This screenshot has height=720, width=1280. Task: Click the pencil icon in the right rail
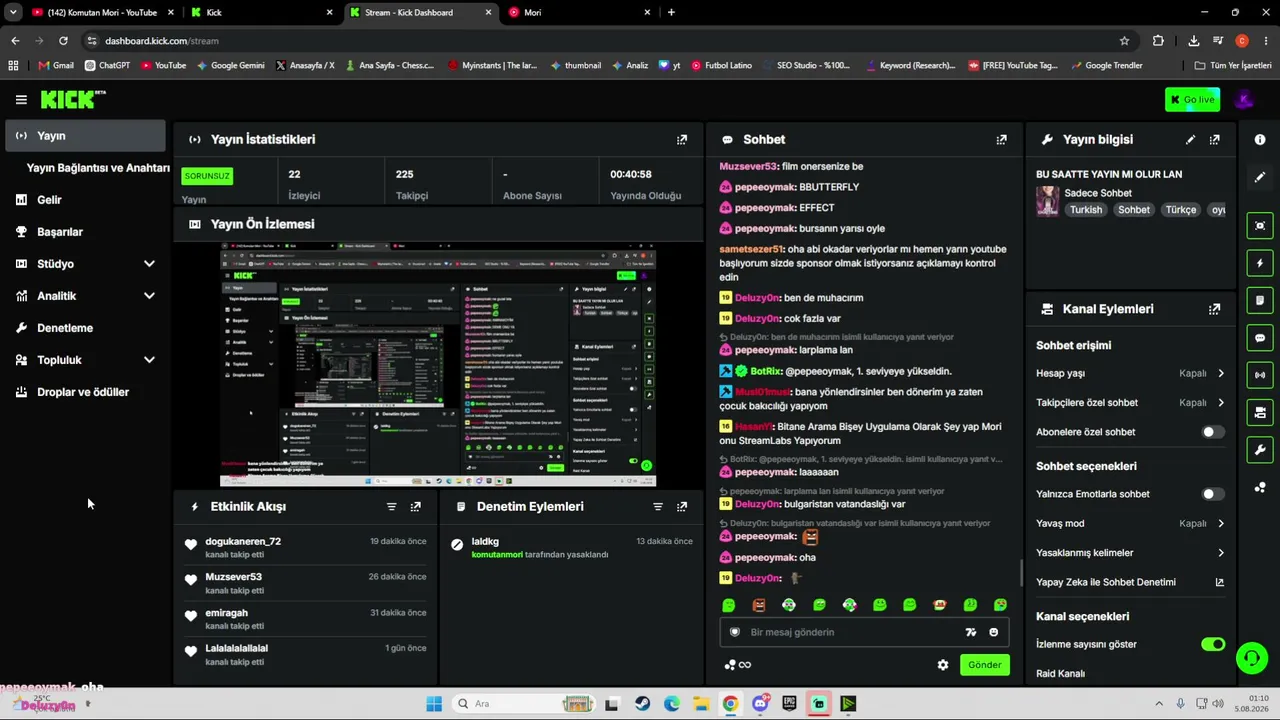point(1260,177)
